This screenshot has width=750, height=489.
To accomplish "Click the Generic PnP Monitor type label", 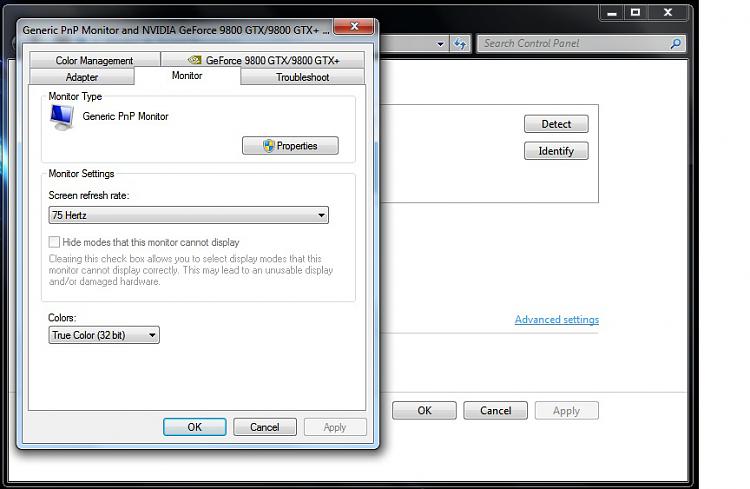I will point(125,116).
